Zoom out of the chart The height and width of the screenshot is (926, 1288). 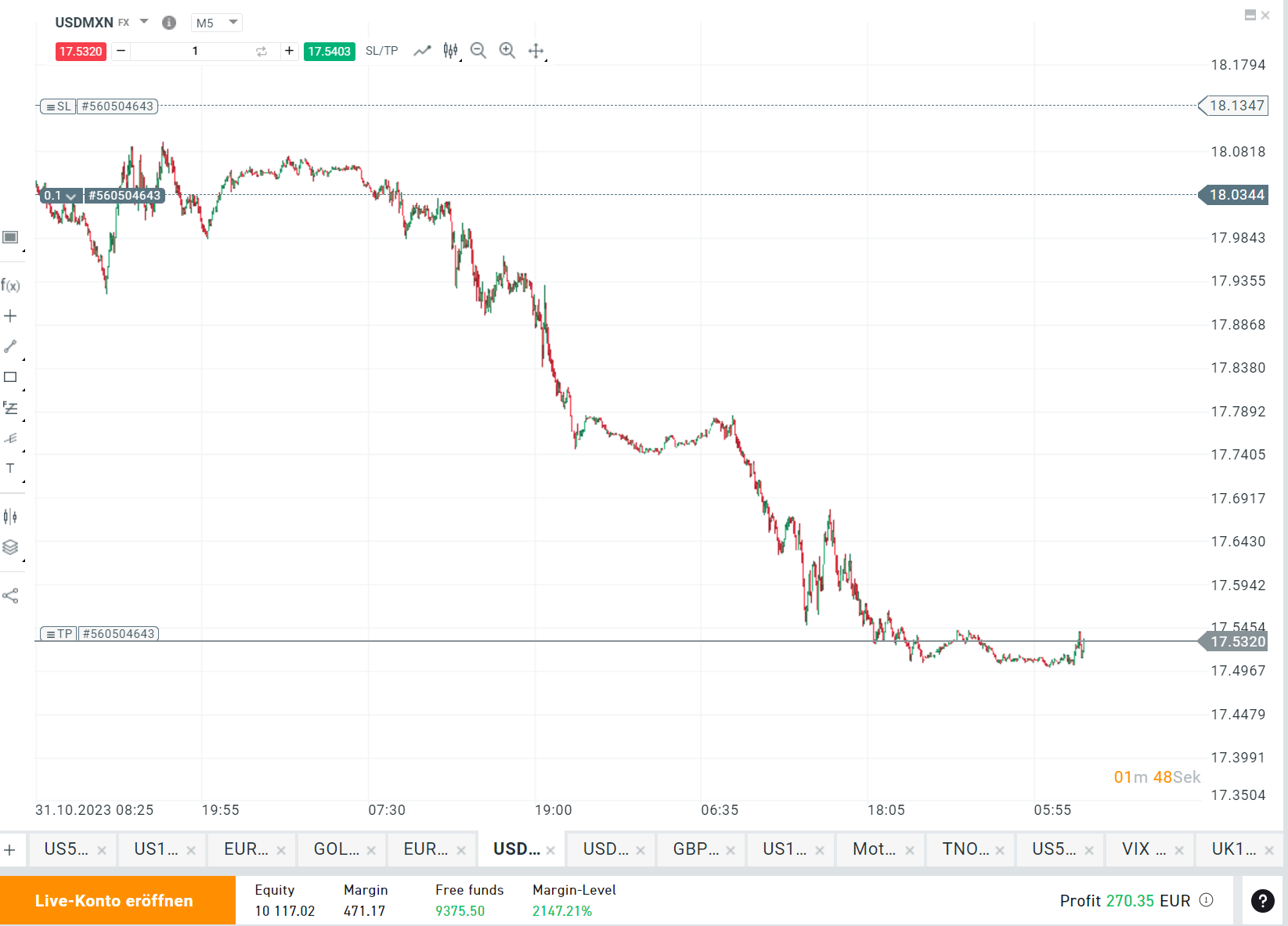478,51
